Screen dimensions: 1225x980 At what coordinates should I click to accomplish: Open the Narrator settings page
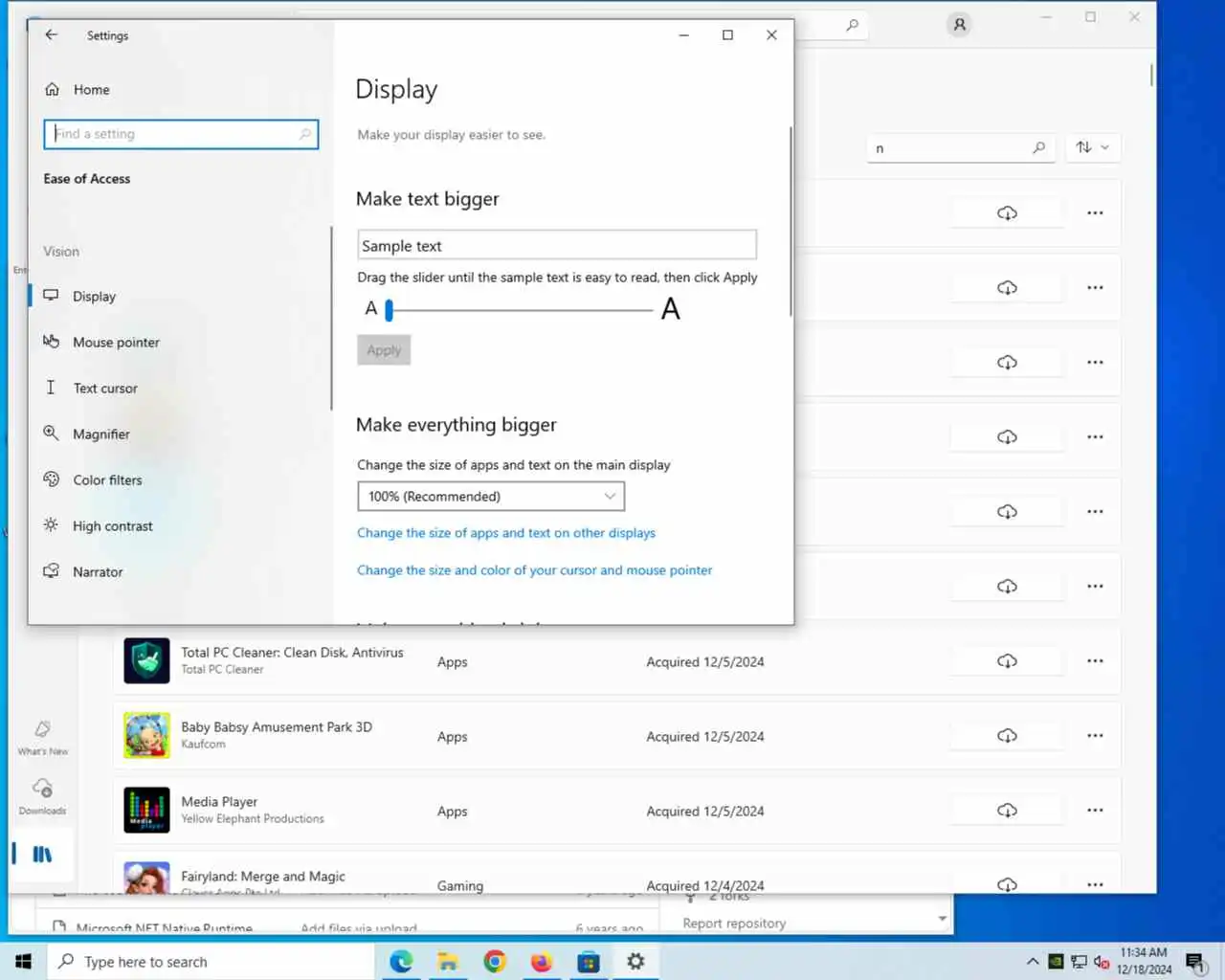point(98,572)
